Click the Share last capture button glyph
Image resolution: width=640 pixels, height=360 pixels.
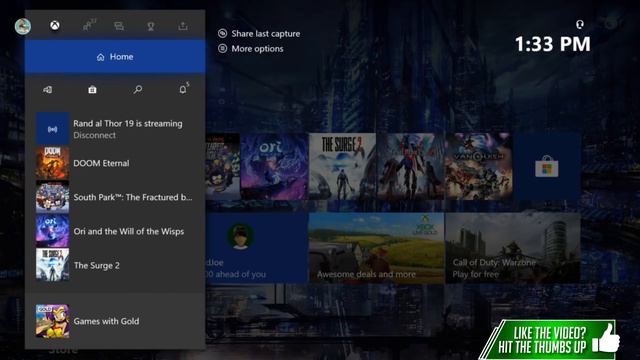222,33
